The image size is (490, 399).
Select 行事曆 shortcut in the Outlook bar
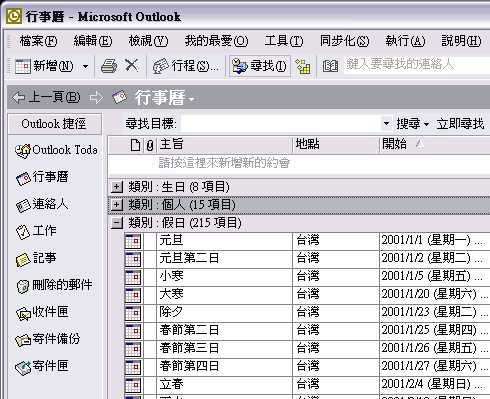42,177
